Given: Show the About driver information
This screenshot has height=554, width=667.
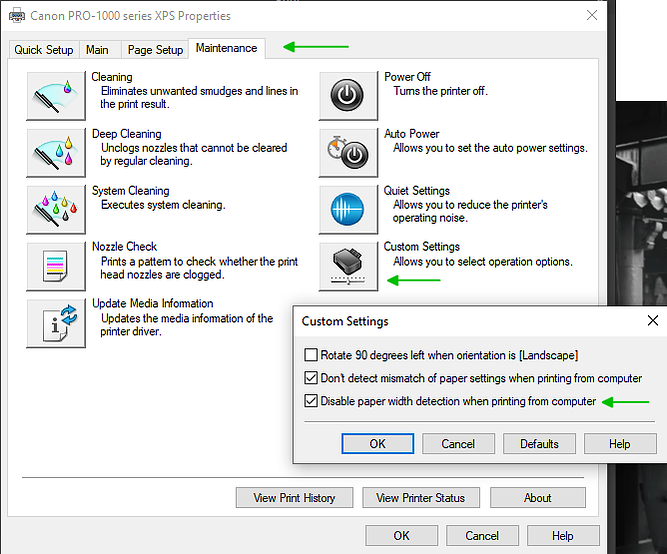Looking at the screenshot, I should point(538,497).
